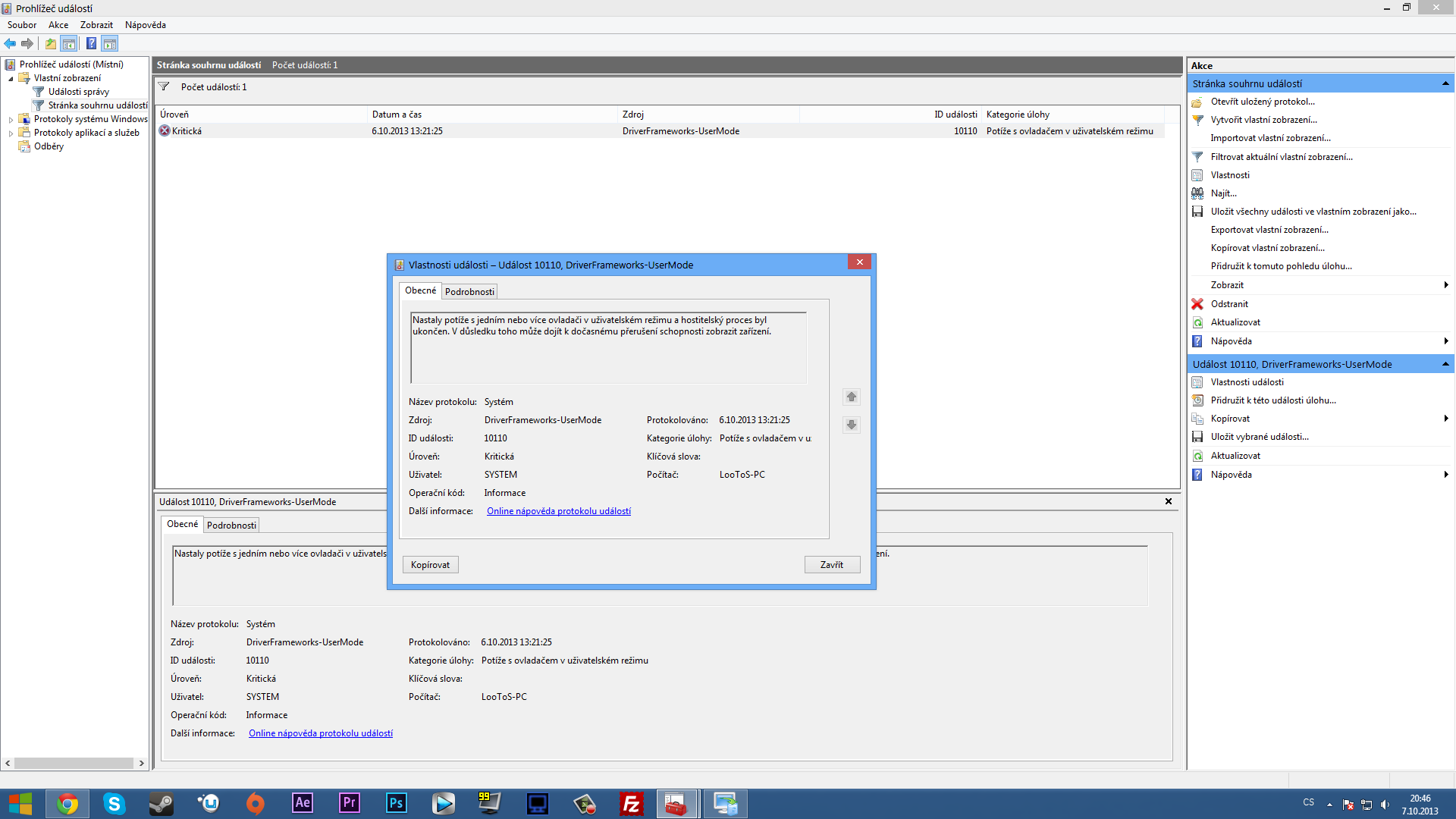Expand Protokoly systému Windows tree node
The image size is (1456, 819).
11,119
